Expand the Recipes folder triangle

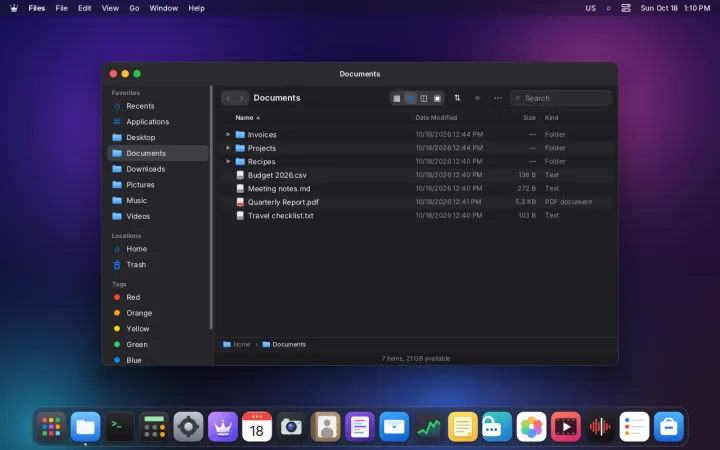[x=228, y=162]
